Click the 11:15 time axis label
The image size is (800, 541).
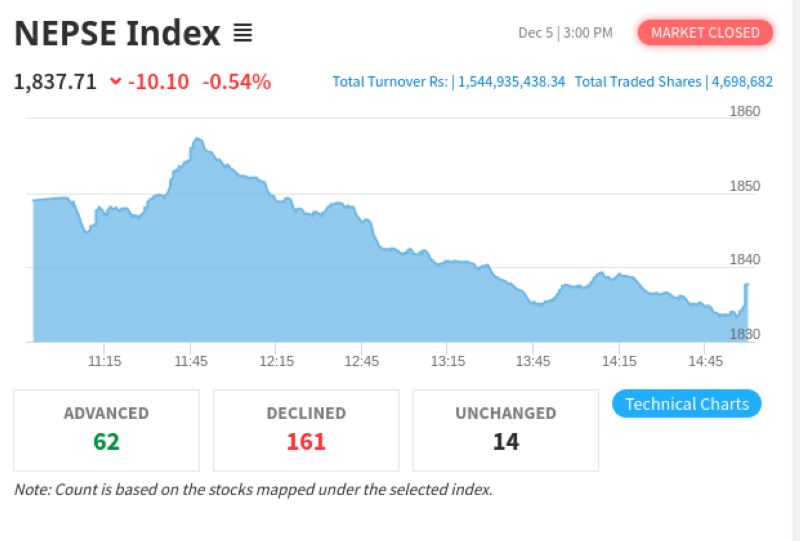point(105,360)
